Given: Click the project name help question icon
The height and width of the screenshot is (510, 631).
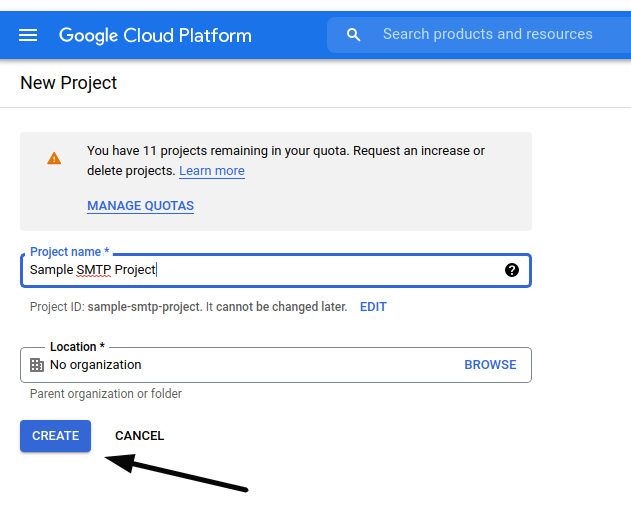Looking at the screenshot, I should (x=511, y=270).
